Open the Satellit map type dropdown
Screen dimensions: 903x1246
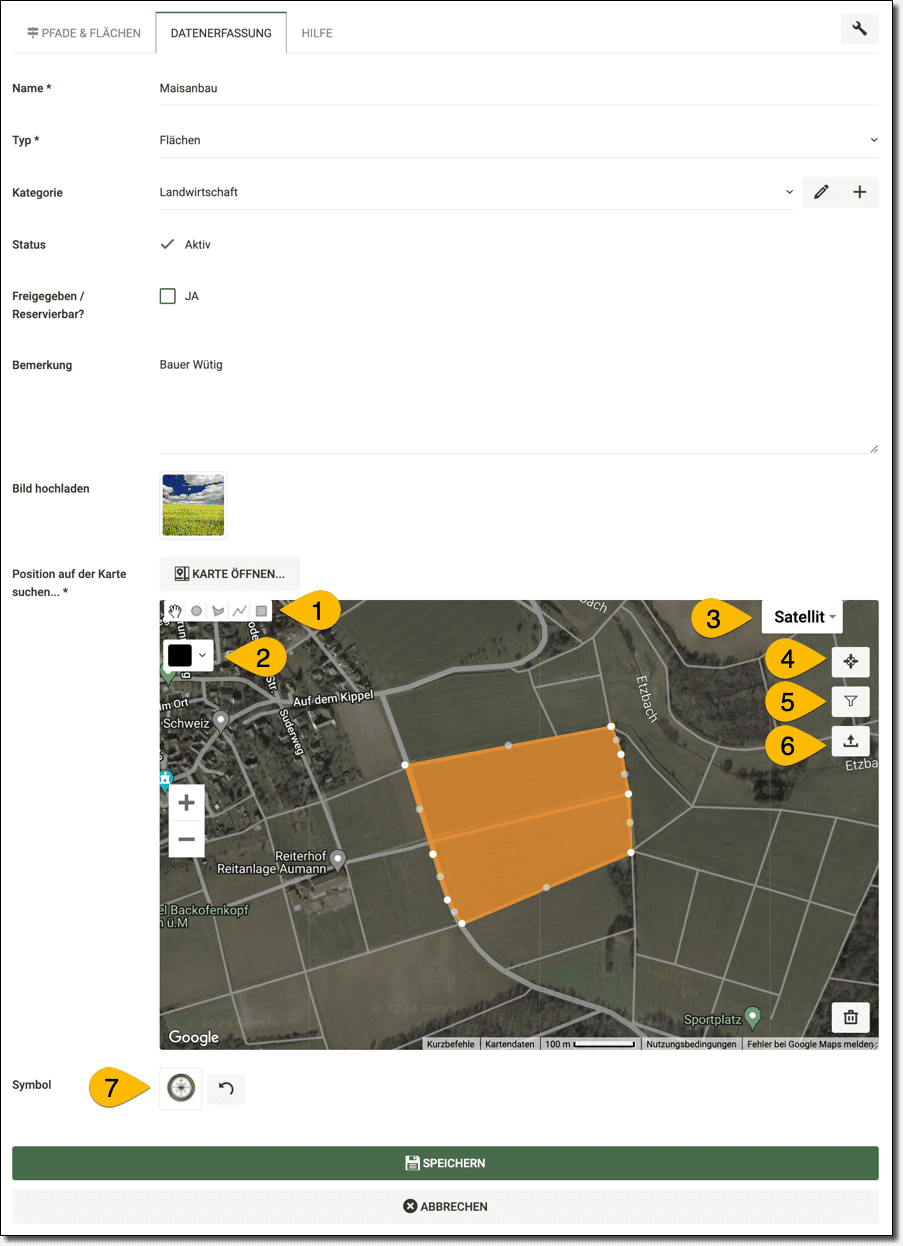804,617
